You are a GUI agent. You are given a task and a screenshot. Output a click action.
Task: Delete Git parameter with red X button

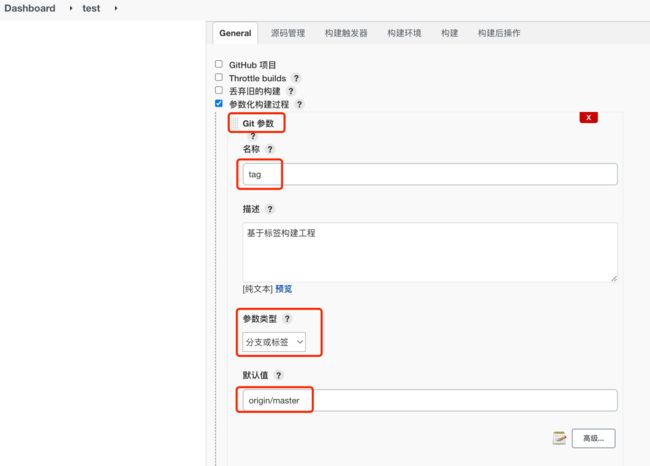589,117
